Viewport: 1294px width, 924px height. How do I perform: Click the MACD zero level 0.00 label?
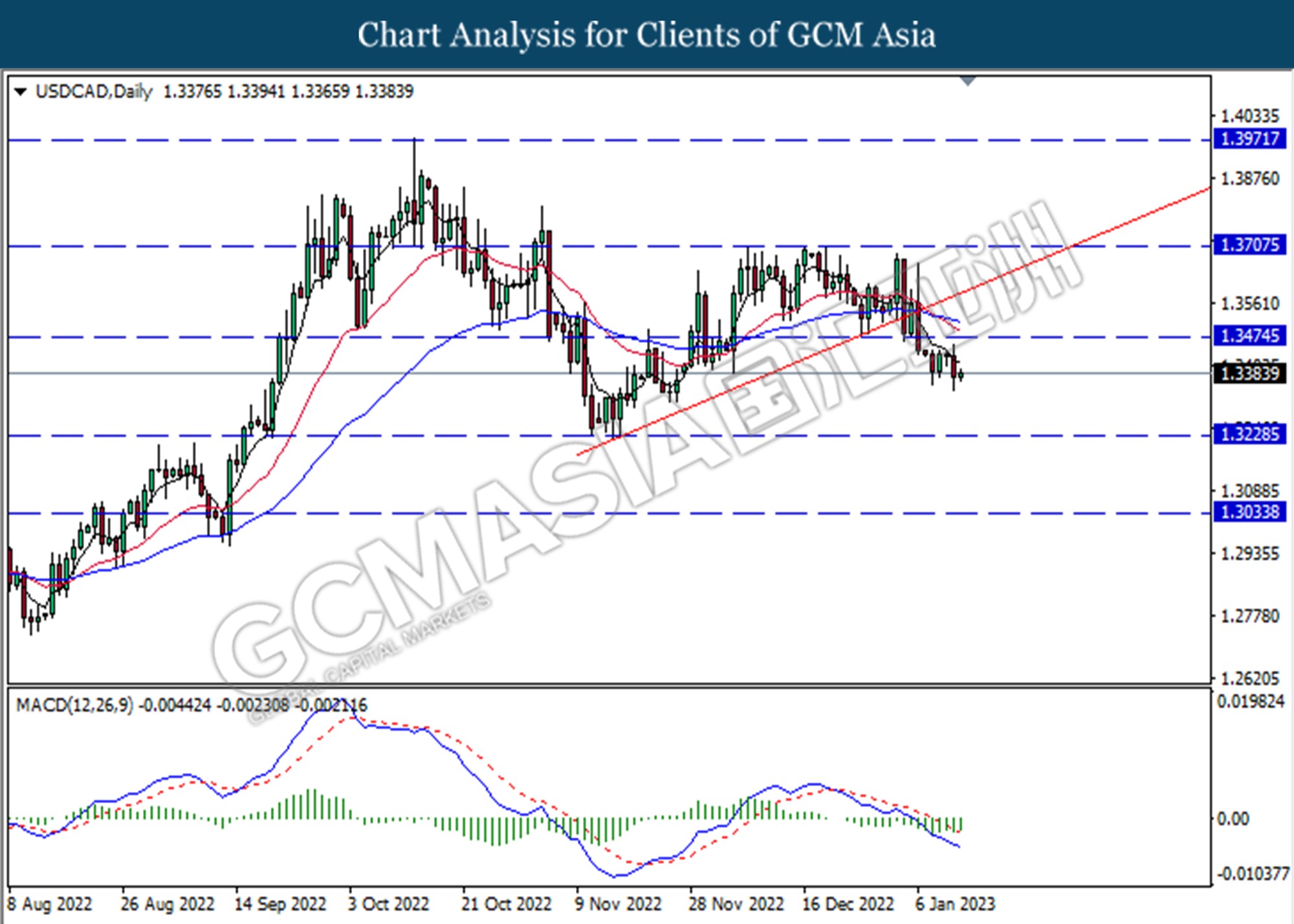1233,819
